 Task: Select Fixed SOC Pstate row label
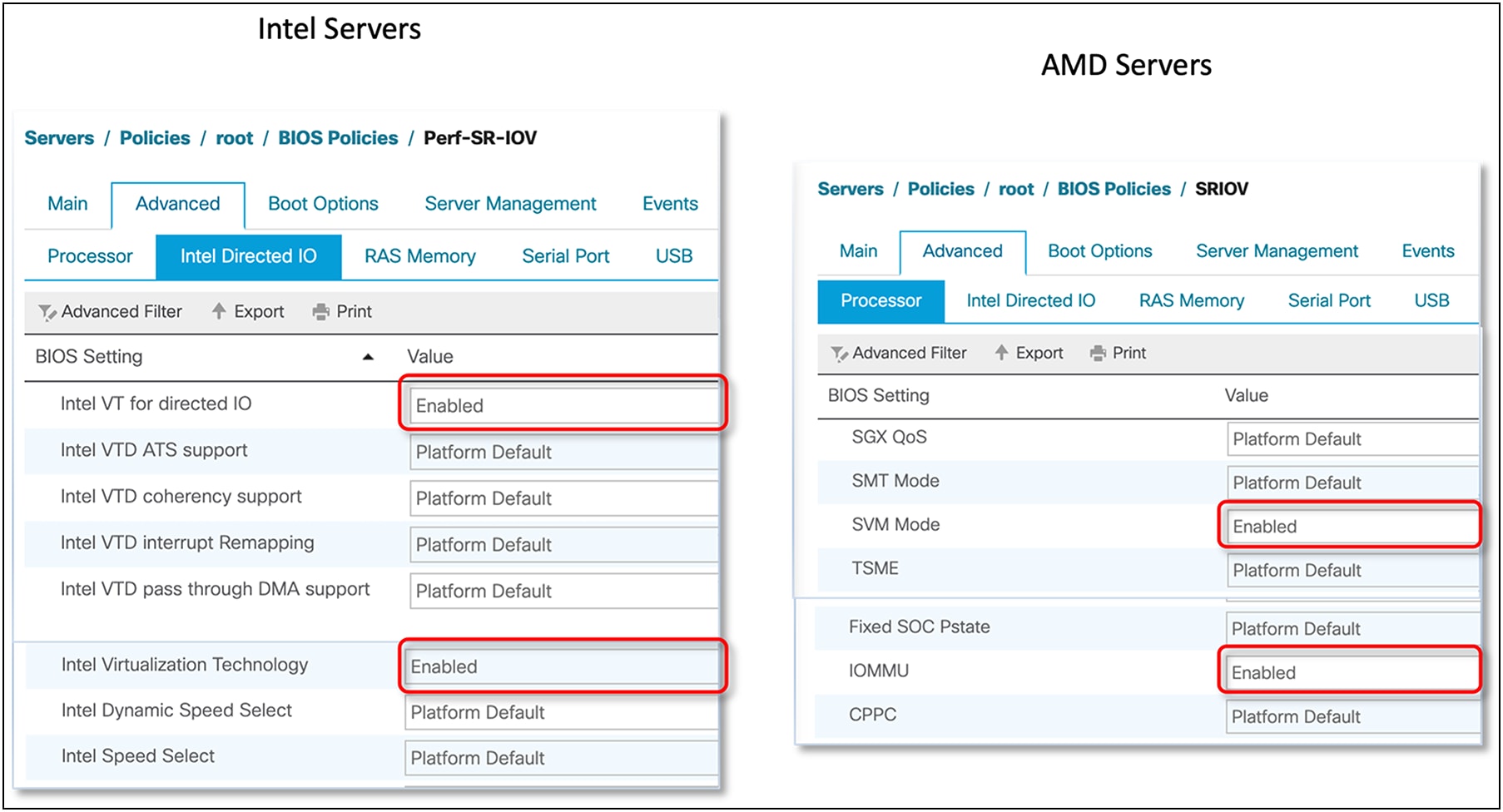click(920, 627)
